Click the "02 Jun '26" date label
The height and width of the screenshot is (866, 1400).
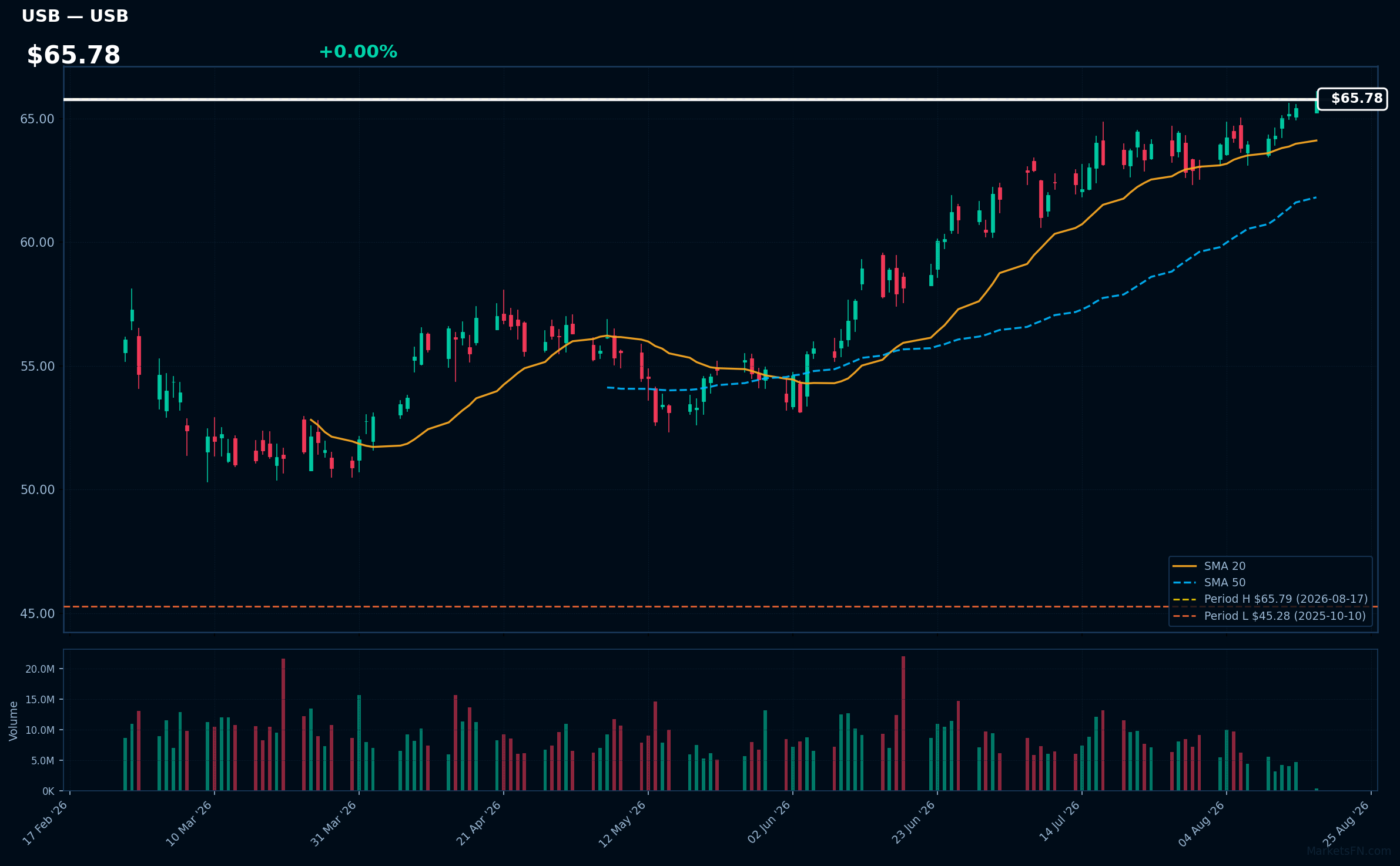771,823
